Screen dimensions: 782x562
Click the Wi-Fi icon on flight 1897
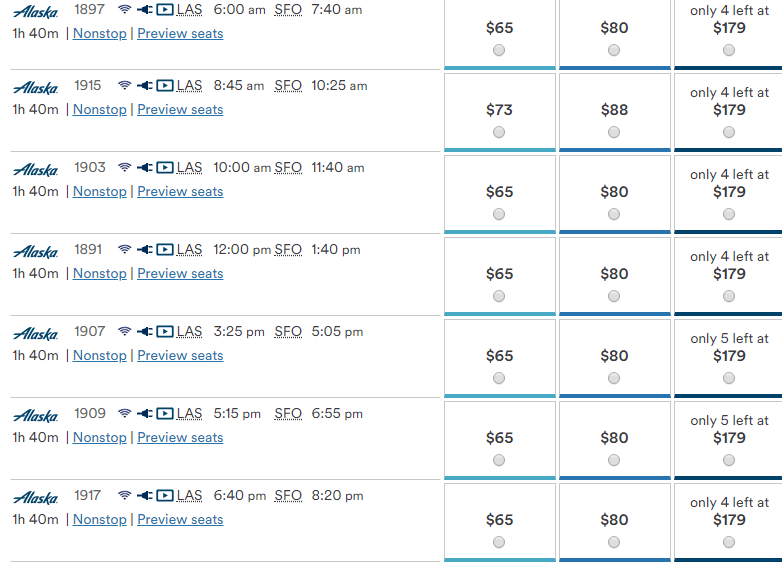pos(125,9)
